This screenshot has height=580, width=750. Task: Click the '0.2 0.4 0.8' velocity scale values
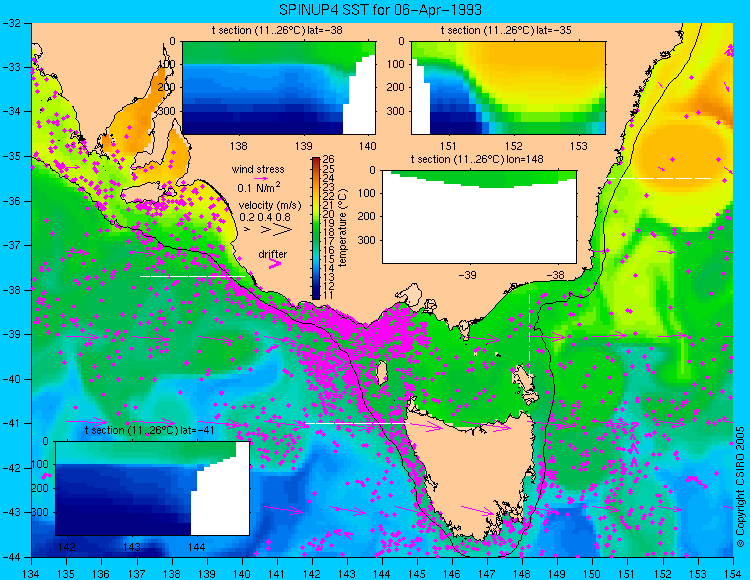(x=265, y=217)
